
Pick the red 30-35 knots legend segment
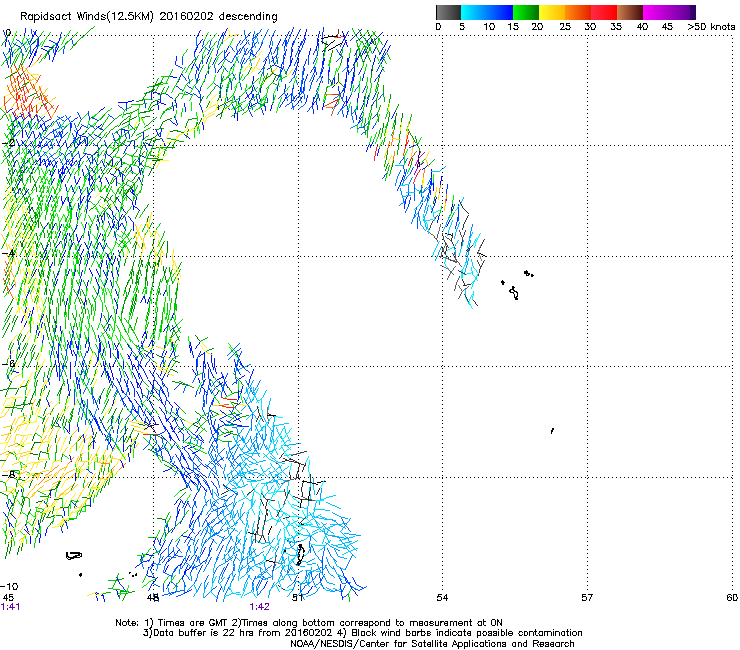[604, 12]
